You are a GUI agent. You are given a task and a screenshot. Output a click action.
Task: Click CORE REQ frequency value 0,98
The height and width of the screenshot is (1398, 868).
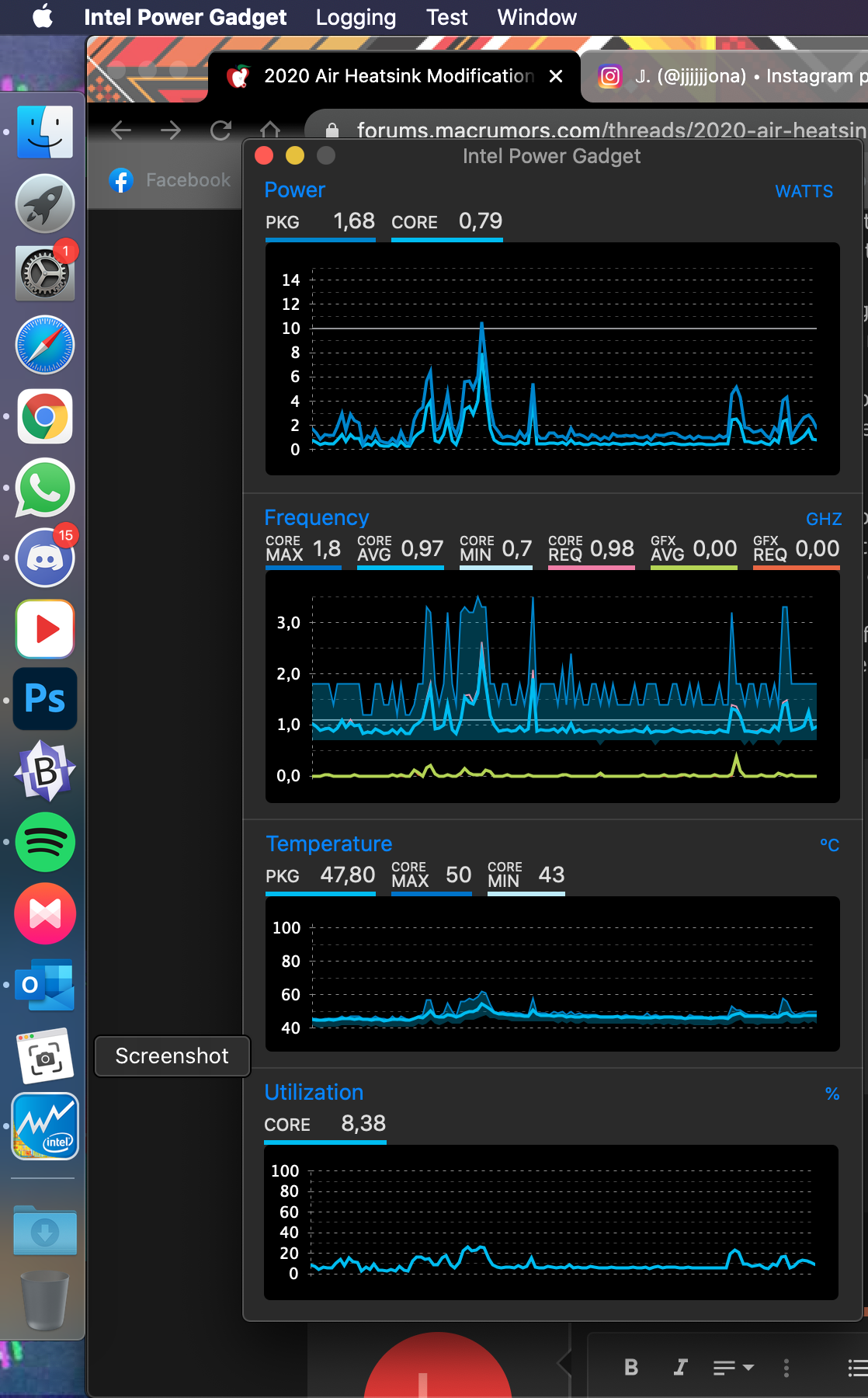[613, 549]
